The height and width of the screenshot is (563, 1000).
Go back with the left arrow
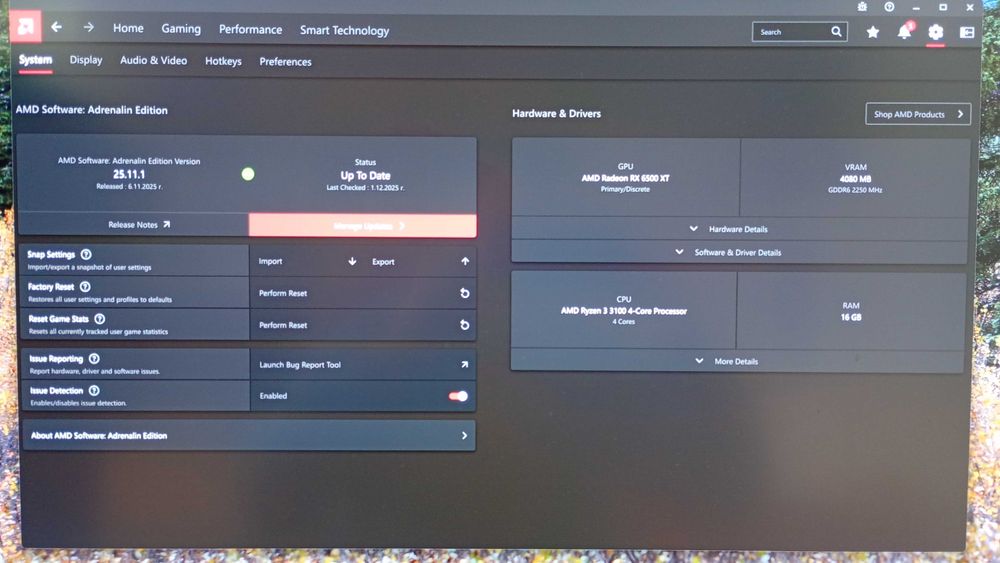57,27
